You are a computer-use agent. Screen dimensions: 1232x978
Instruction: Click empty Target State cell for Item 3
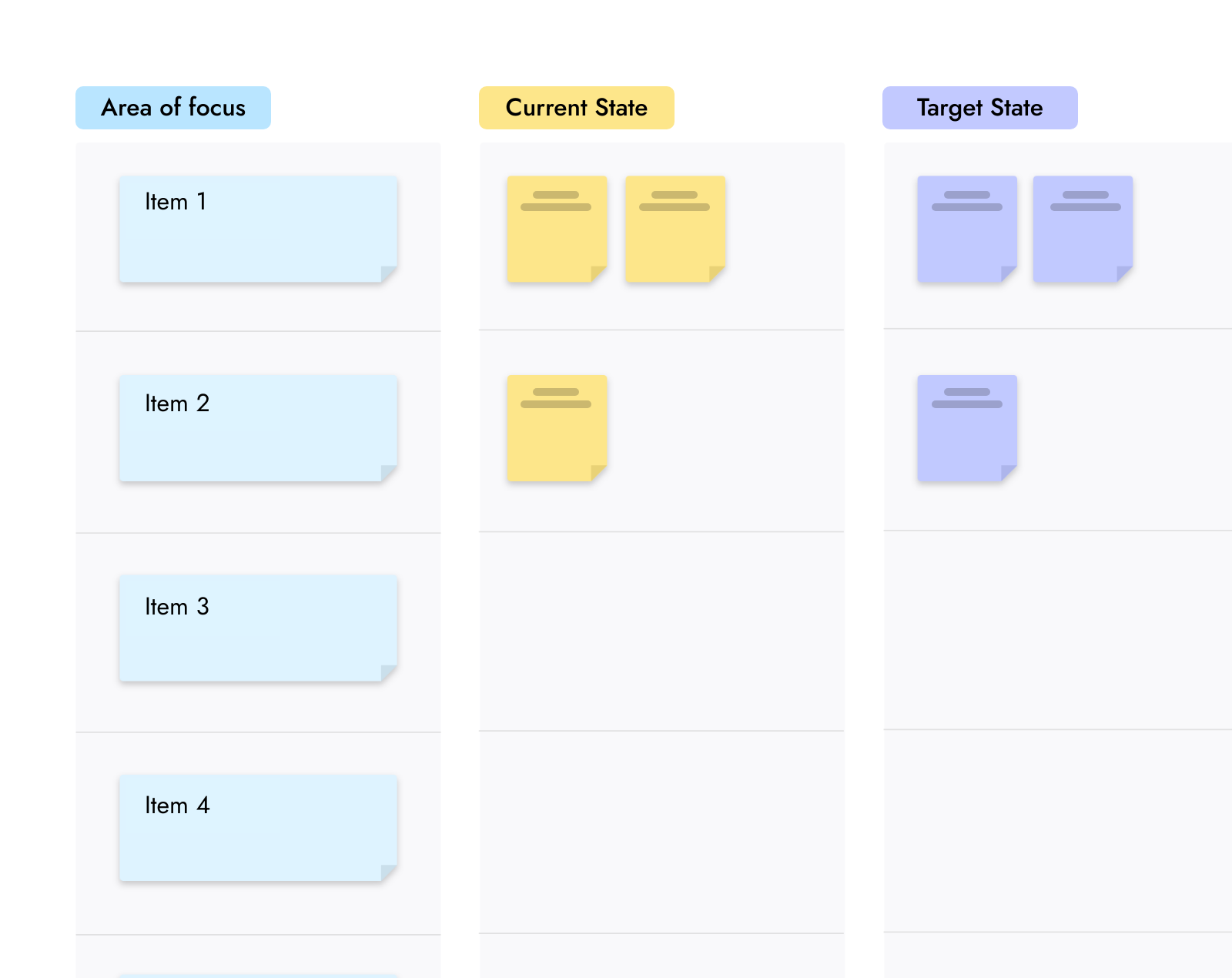pos(1058,630)
